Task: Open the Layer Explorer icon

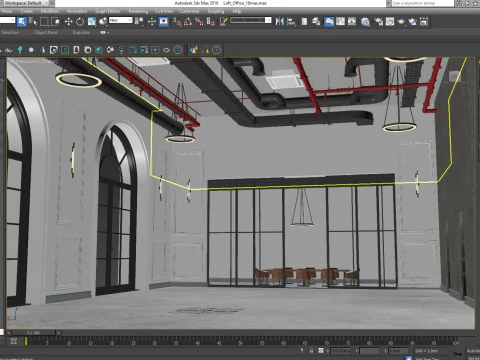Action: 316,22
